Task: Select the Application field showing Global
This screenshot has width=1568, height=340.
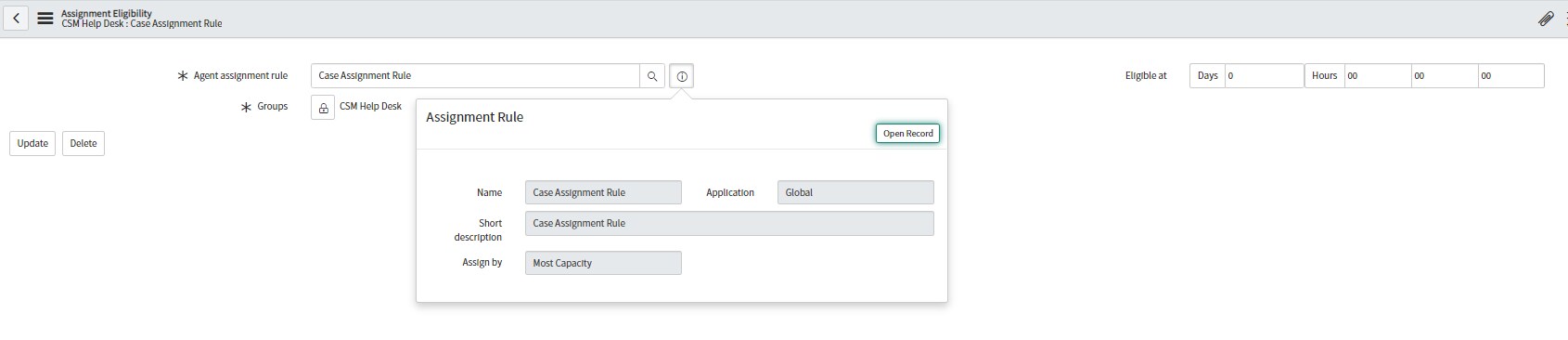Action: (x=855, y=192)
